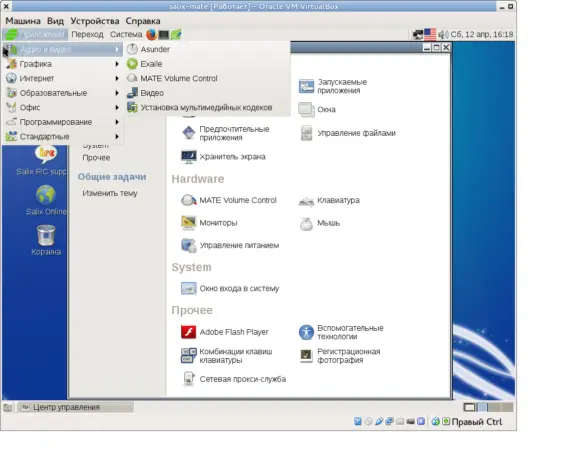Select Установка мультимедийных кодеков
The width and height of the screenshot is (572, 449).
(x=208, y=108)
